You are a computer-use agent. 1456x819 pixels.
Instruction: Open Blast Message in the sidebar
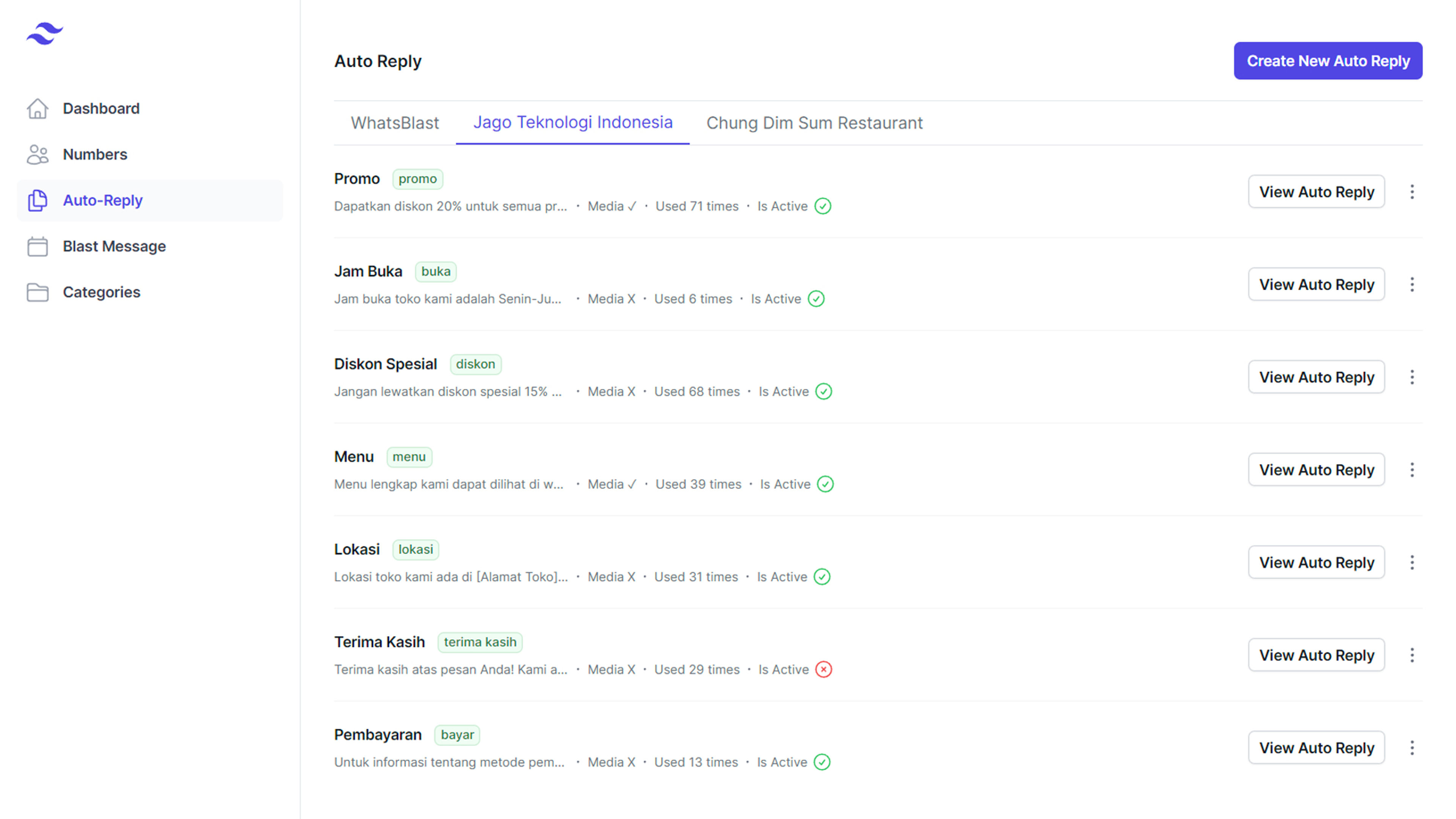(x=150, y=246)
